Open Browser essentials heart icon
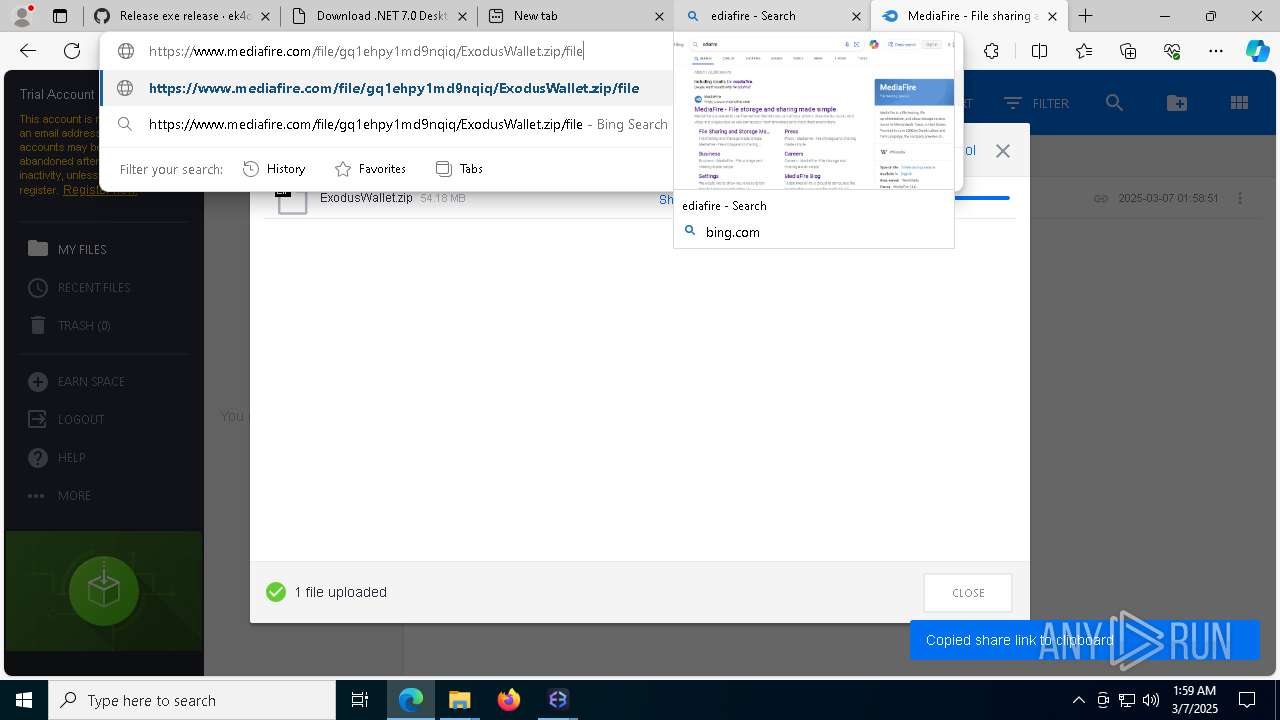The height and width of the screenshot is (720, 1280). 1172,51
